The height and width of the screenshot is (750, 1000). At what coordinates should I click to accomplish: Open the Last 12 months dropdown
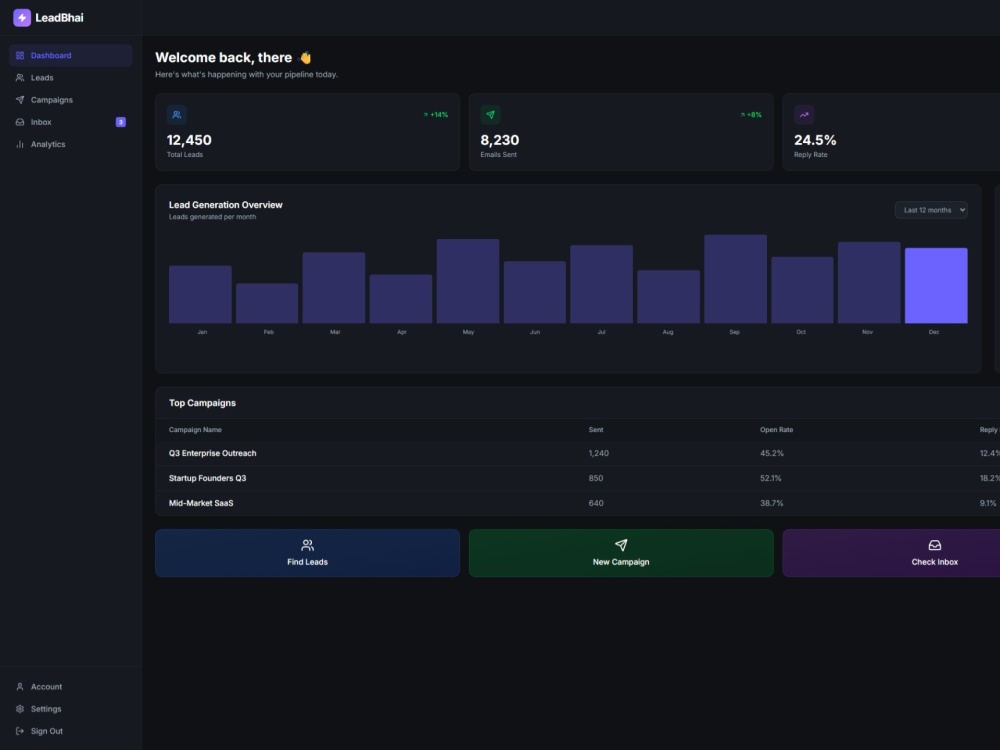pos(931,210)
